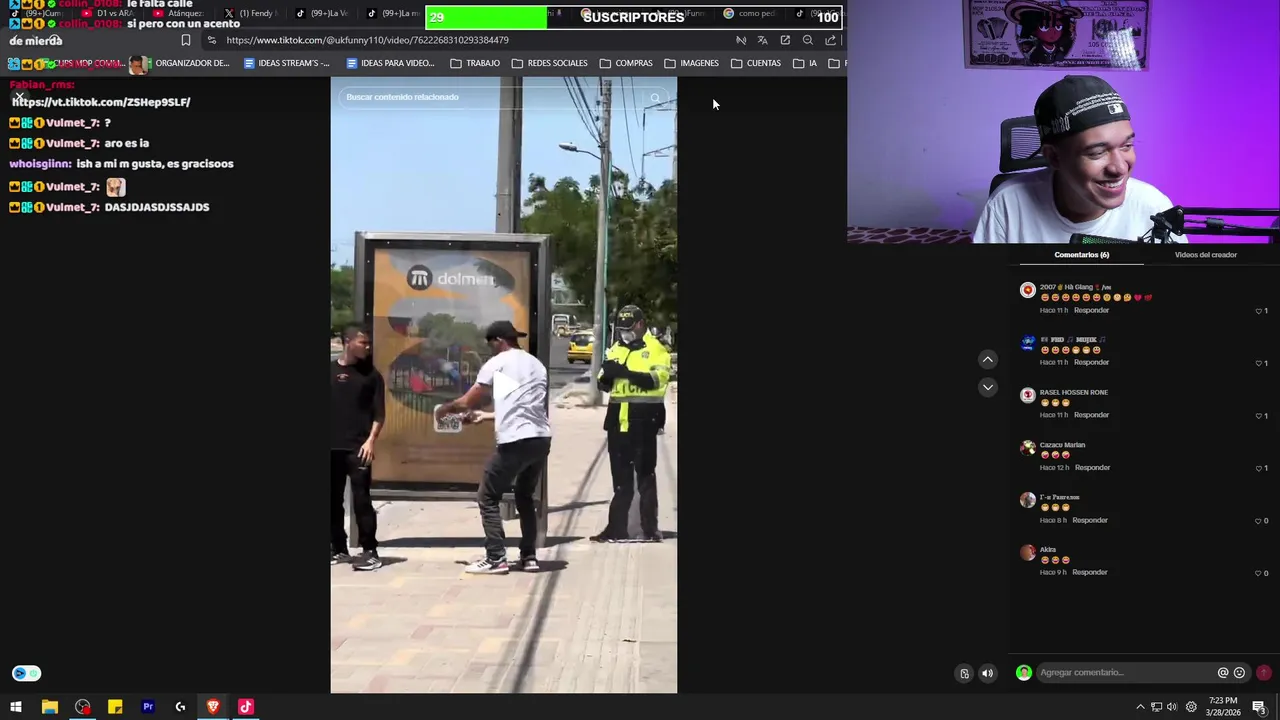1280x720 pixels.
Task: Open the translate page icon in the address bar
Action: coord(762,40)
